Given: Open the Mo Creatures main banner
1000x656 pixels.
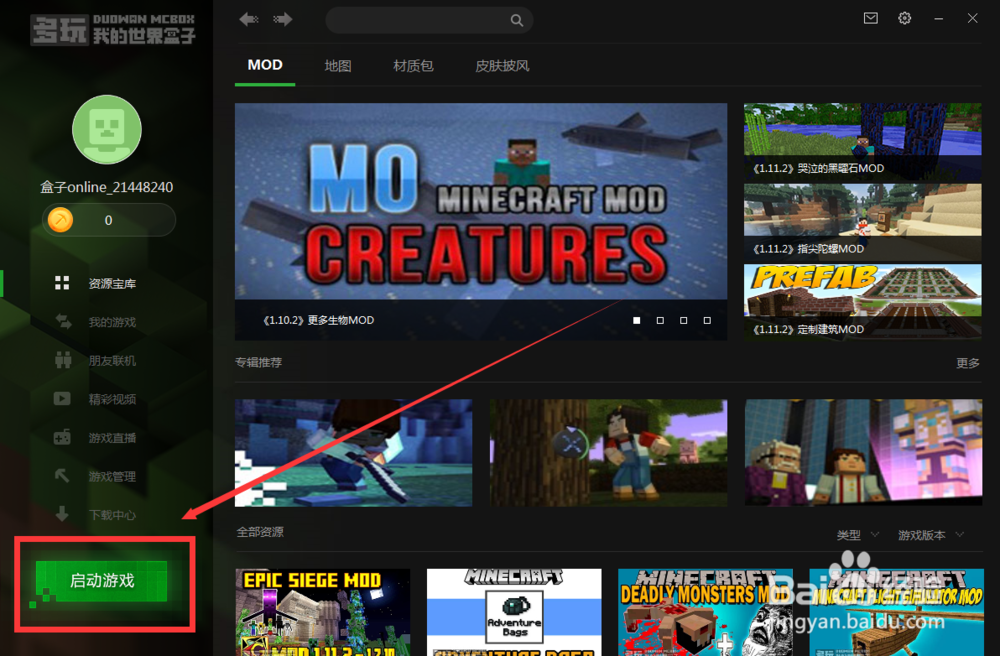Looking at the screenshot, I should point(481,221).
